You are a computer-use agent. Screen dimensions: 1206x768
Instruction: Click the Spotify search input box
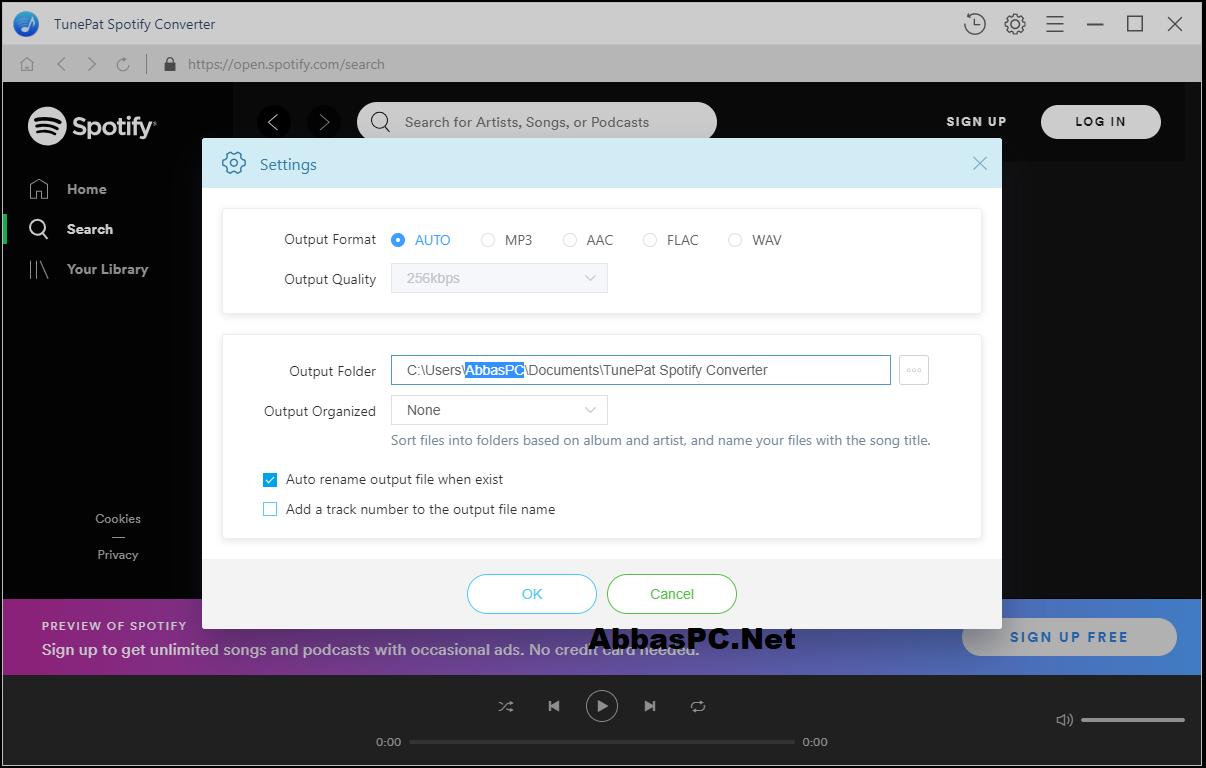click(537, 122)
